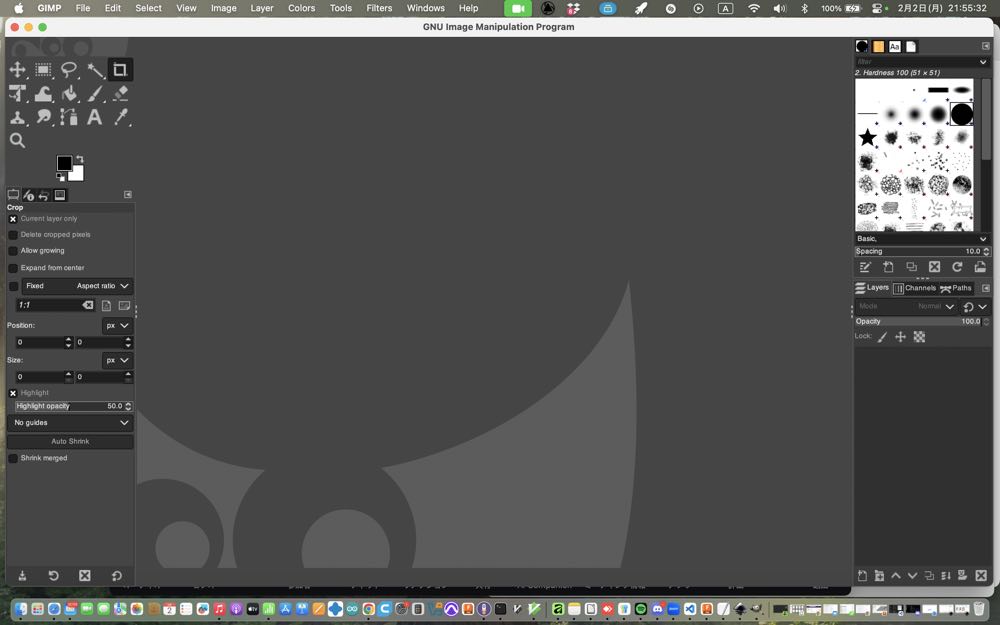Delete the selected brush
This screenshot has width=1000, height=625.
934,267
